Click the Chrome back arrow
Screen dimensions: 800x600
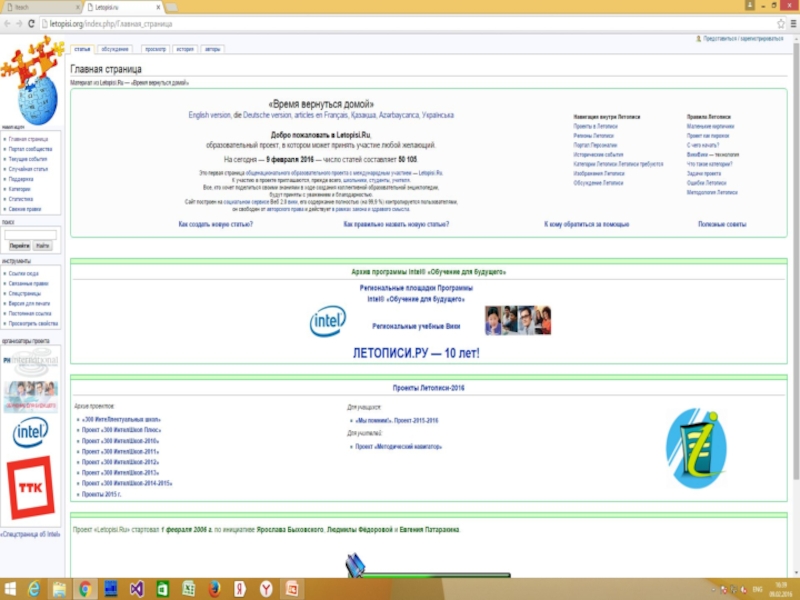(x=7, y=23)
